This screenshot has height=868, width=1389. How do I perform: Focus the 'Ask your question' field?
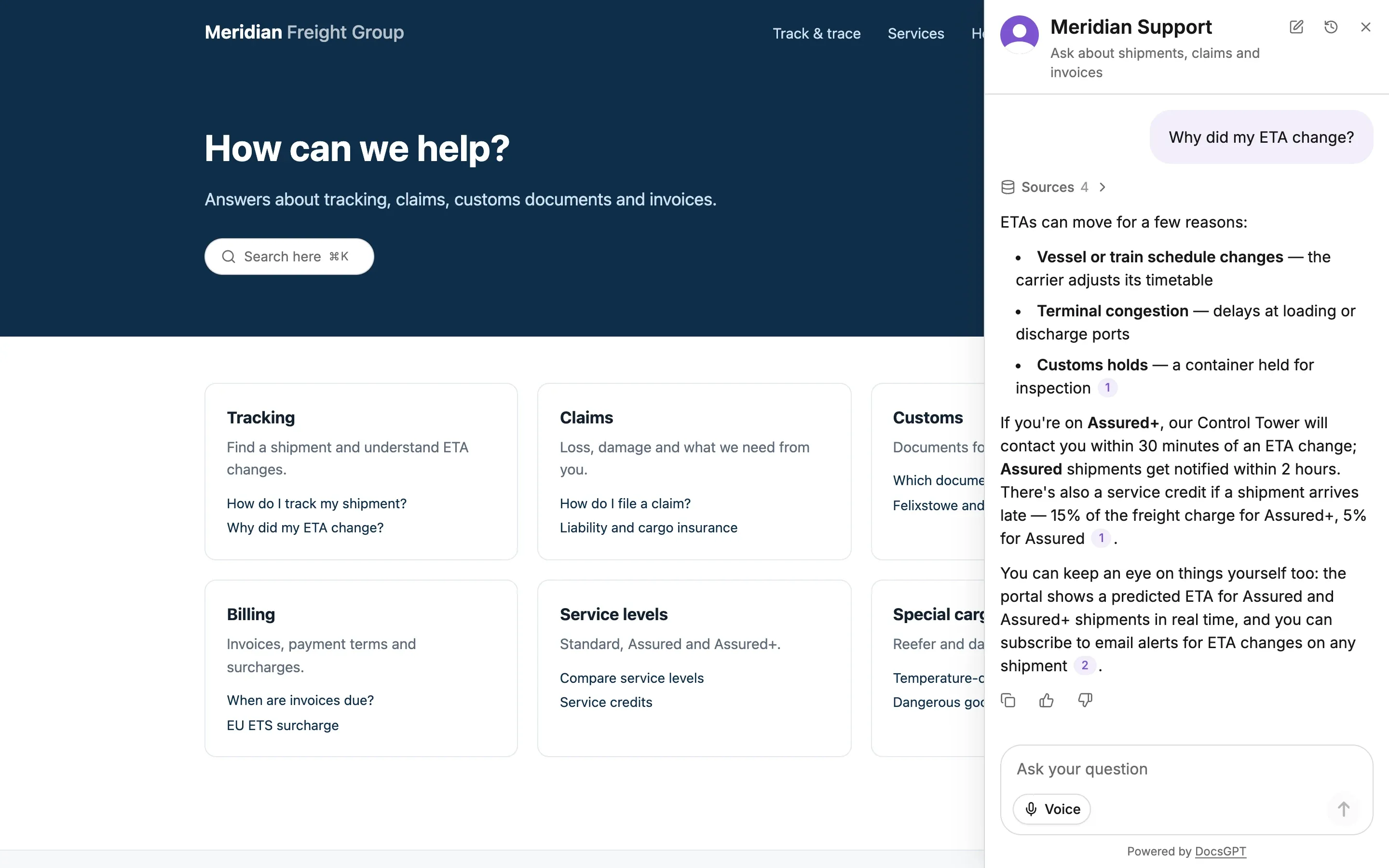point(1186,769)
